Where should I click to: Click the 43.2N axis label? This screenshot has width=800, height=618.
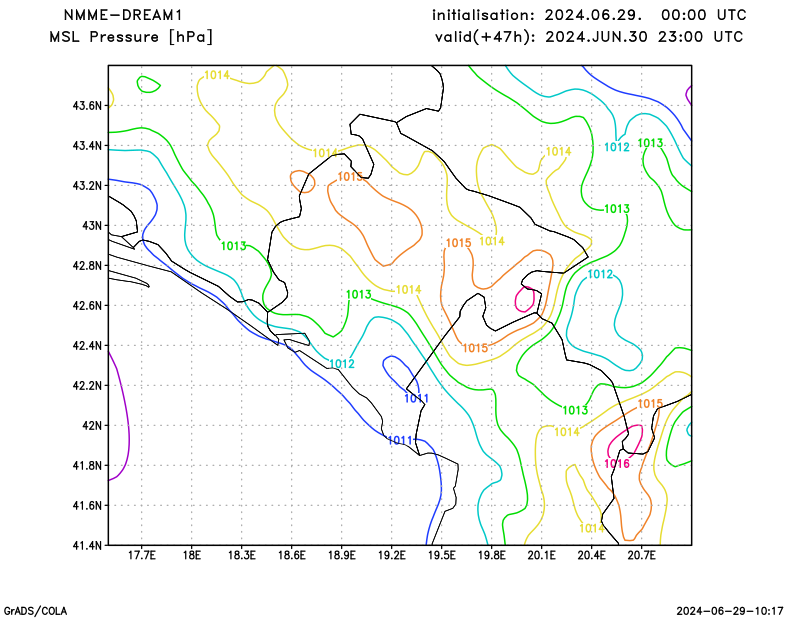87,185
